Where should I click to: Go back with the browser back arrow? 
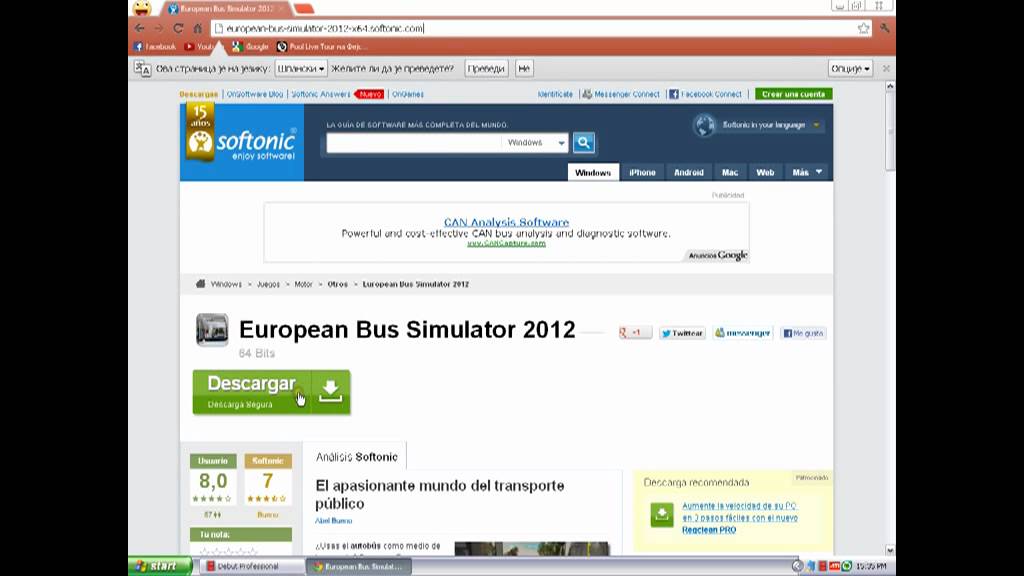139,28
